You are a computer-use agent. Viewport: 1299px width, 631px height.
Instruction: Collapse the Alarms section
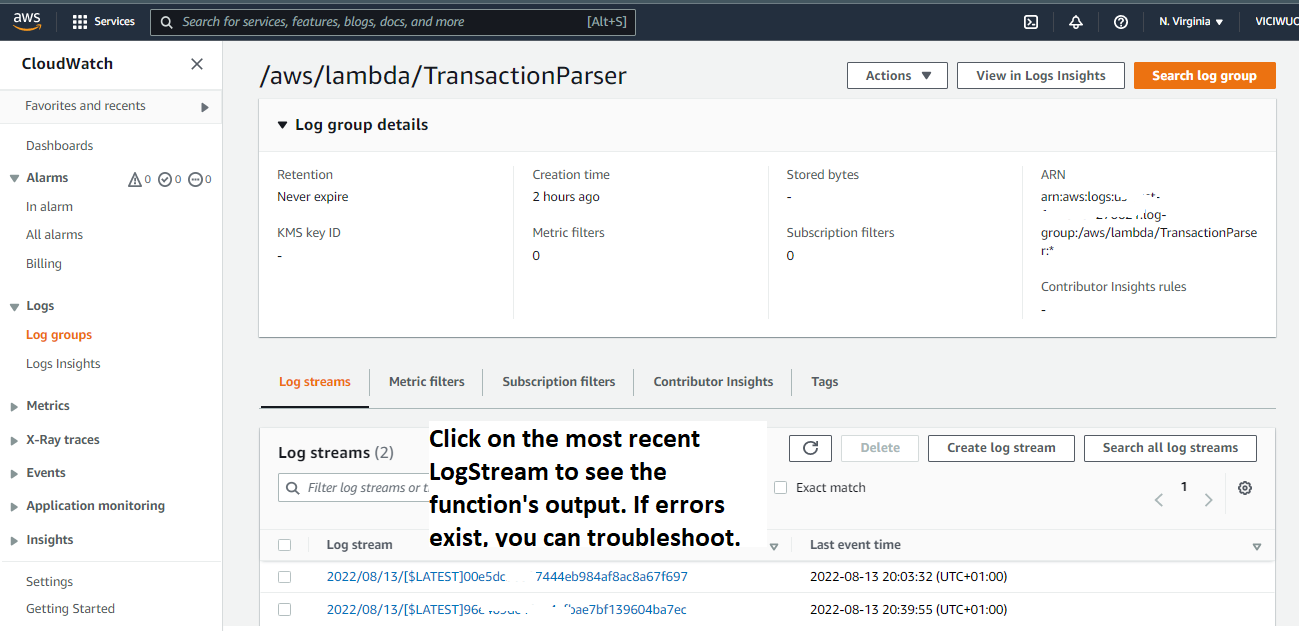pos(14,178)
